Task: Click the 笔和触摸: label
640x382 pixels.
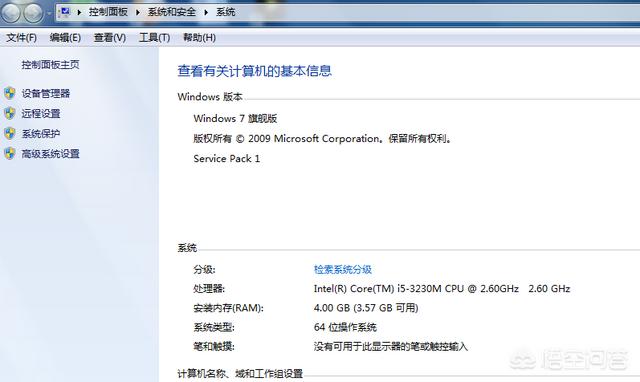Action: point(214,347)
